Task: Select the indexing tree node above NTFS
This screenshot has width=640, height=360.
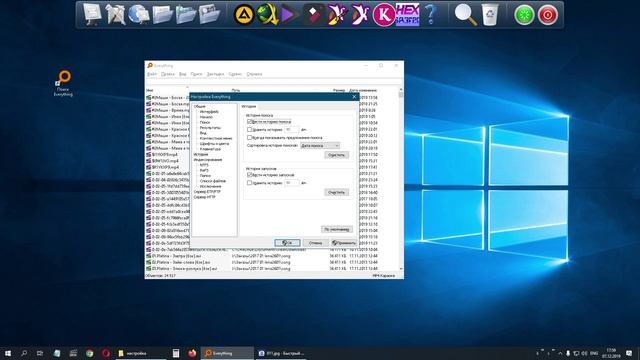Action: coord(208,160)
